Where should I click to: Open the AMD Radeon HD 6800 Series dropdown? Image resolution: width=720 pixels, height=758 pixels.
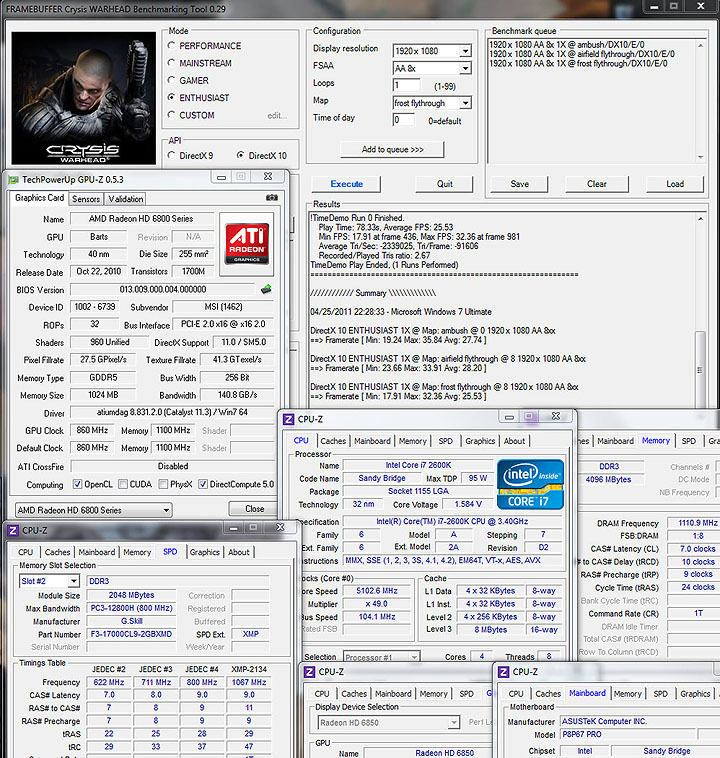pyautogui.click(x=94, y=510)
